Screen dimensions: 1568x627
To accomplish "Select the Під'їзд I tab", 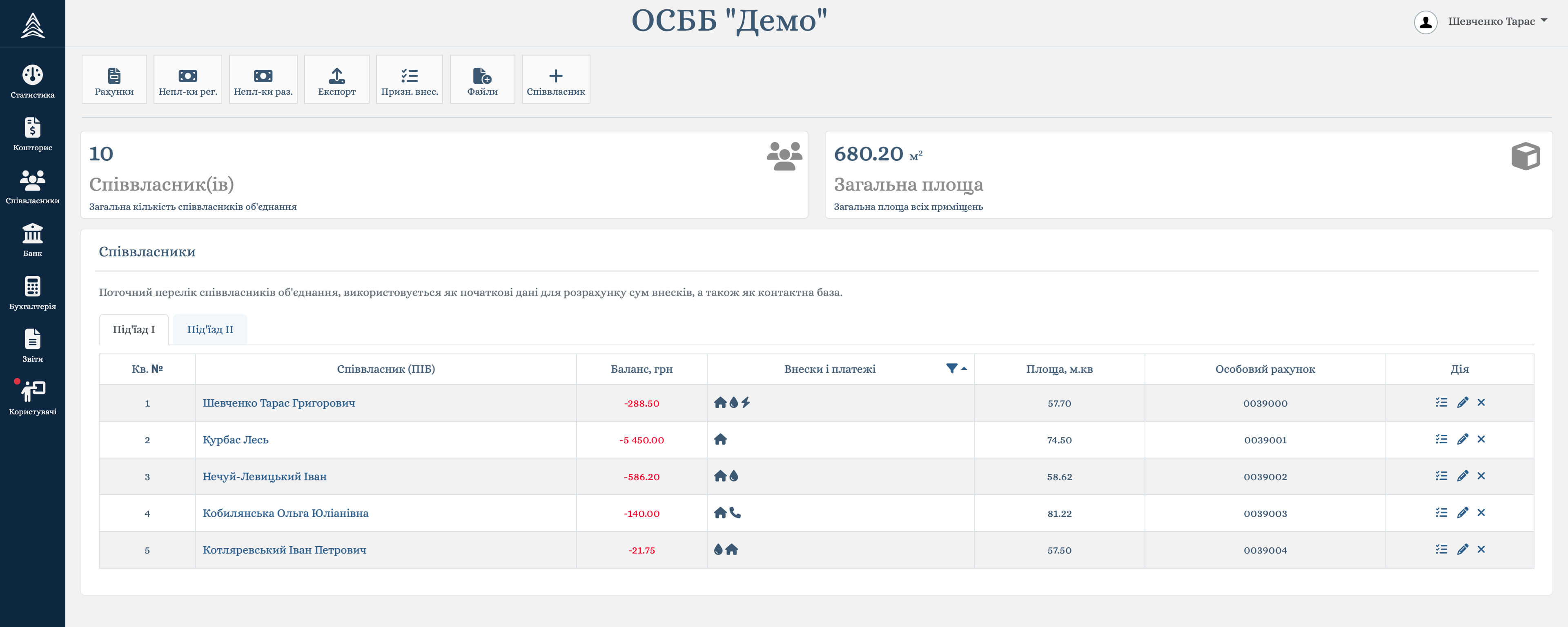I will coord(134,329).
